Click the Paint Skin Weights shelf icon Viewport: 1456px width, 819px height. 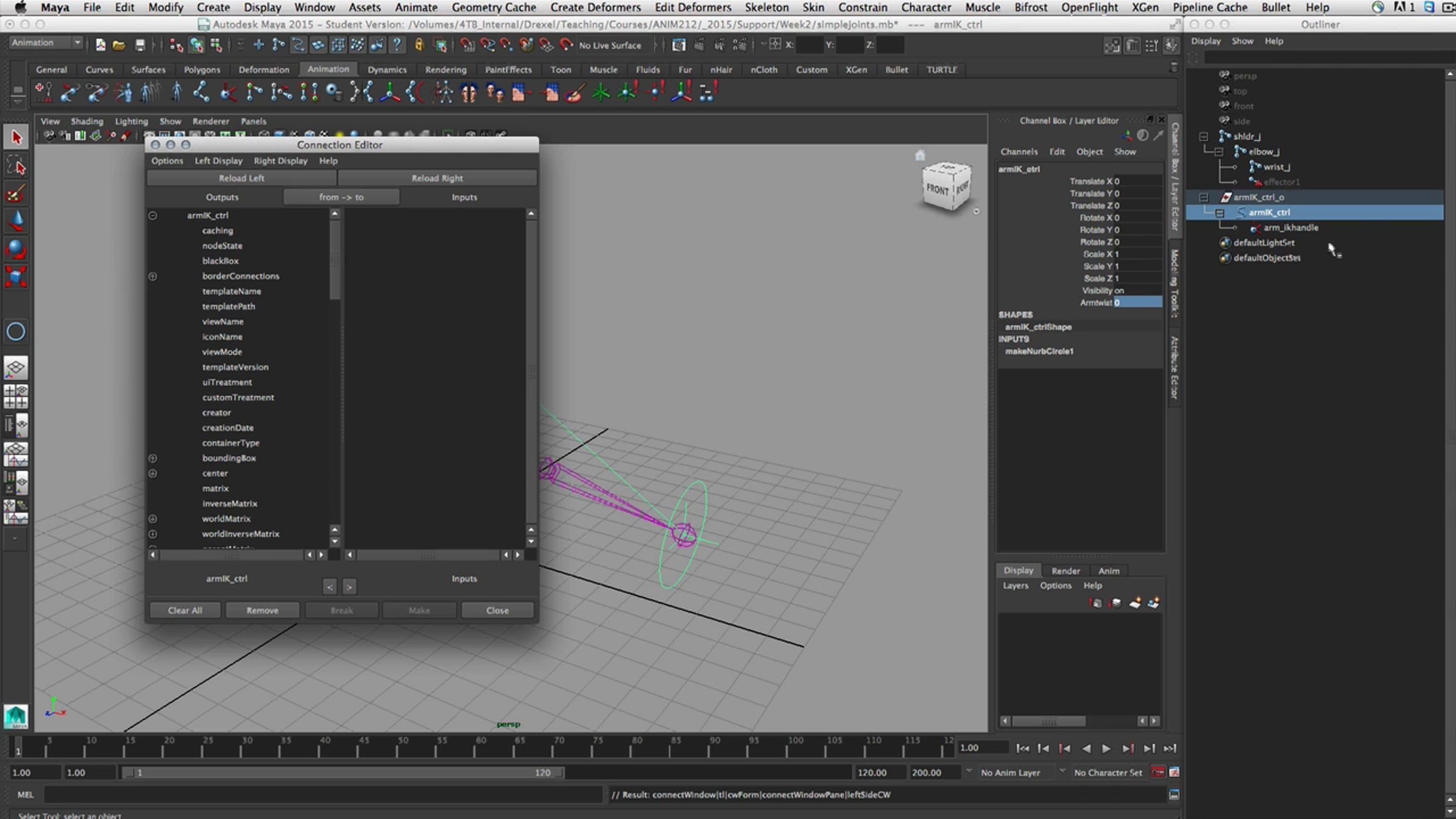pos(574,93)
